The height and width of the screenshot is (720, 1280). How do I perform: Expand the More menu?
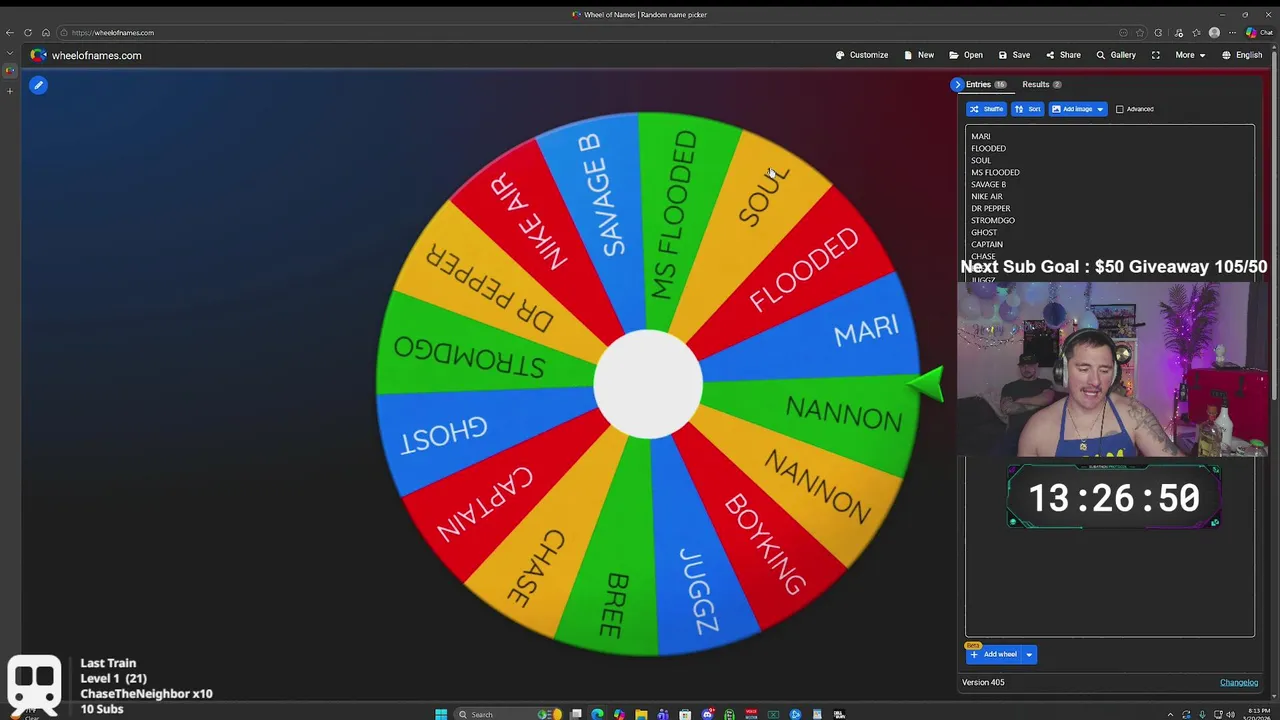pos(1190,55)
